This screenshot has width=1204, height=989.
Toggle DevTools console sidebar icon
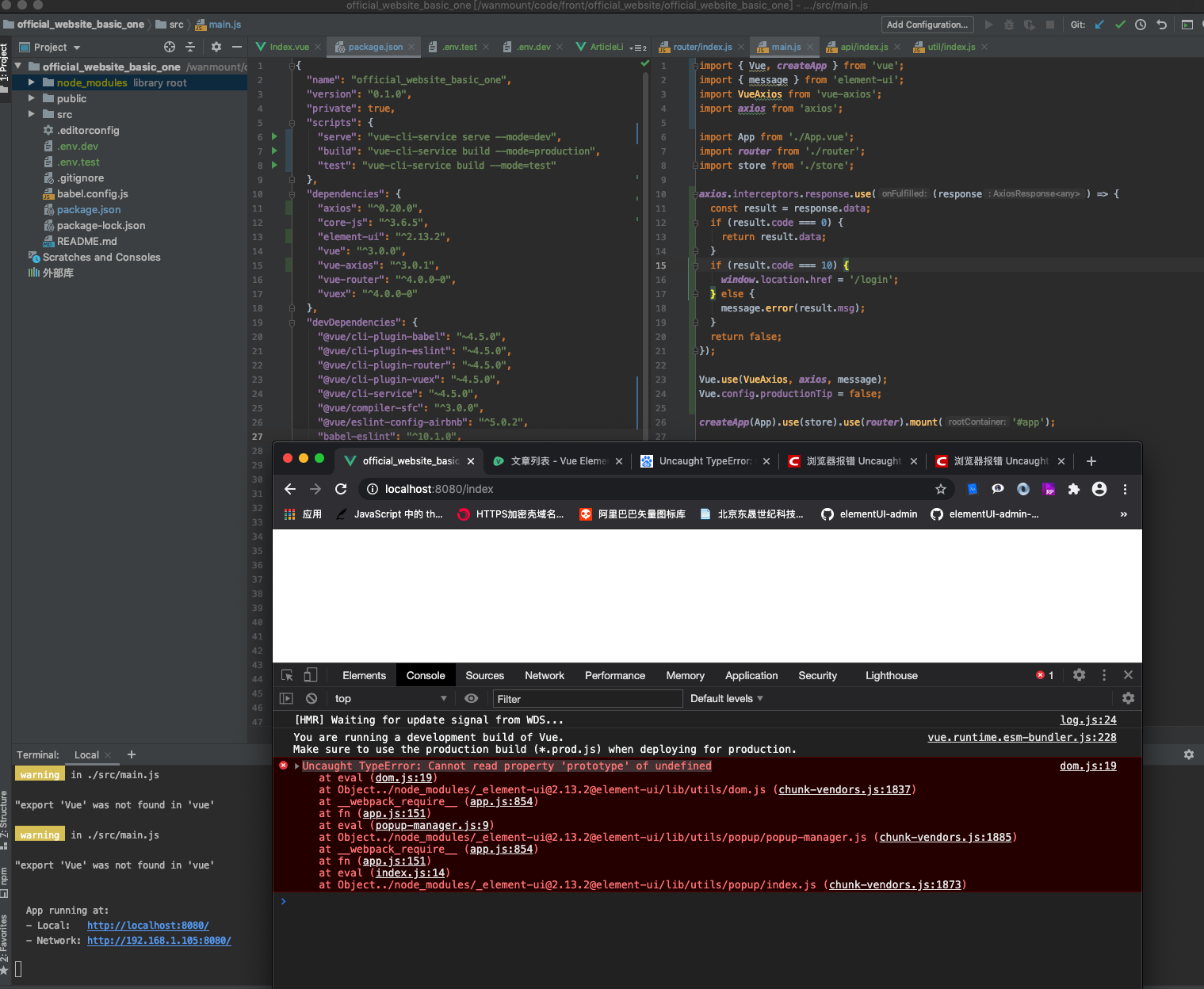tap(286, 698)
